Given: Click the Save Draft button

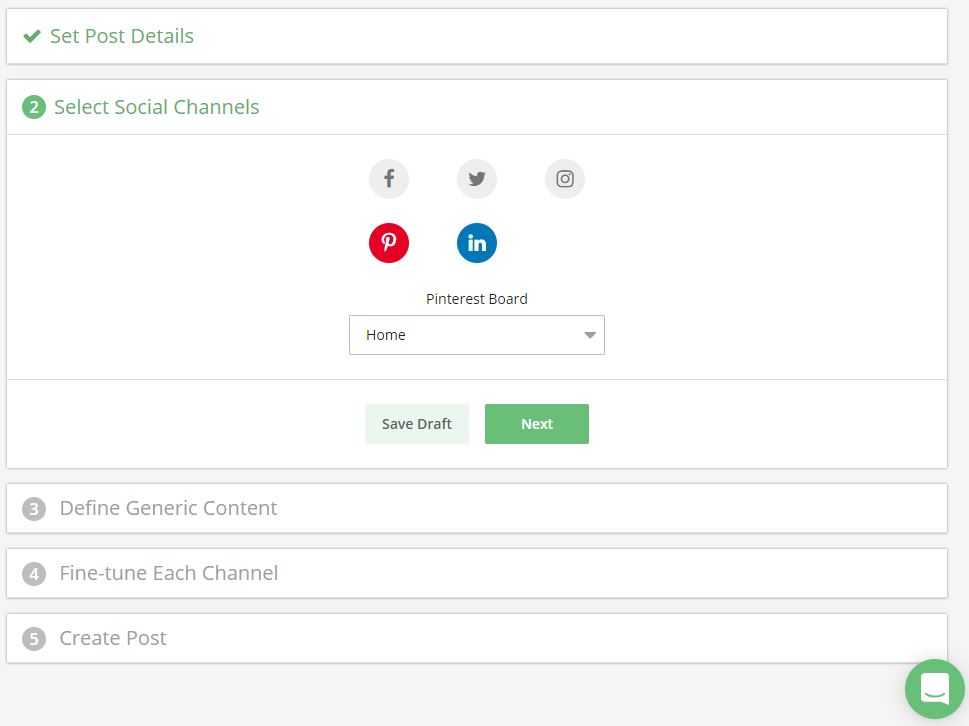Looking at the screenshot, I should point(416,423).
